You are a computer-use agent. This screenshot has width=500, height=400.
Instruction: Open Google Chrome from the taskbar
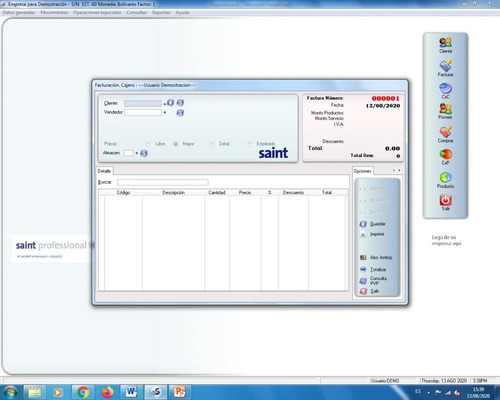pos(83,392)
